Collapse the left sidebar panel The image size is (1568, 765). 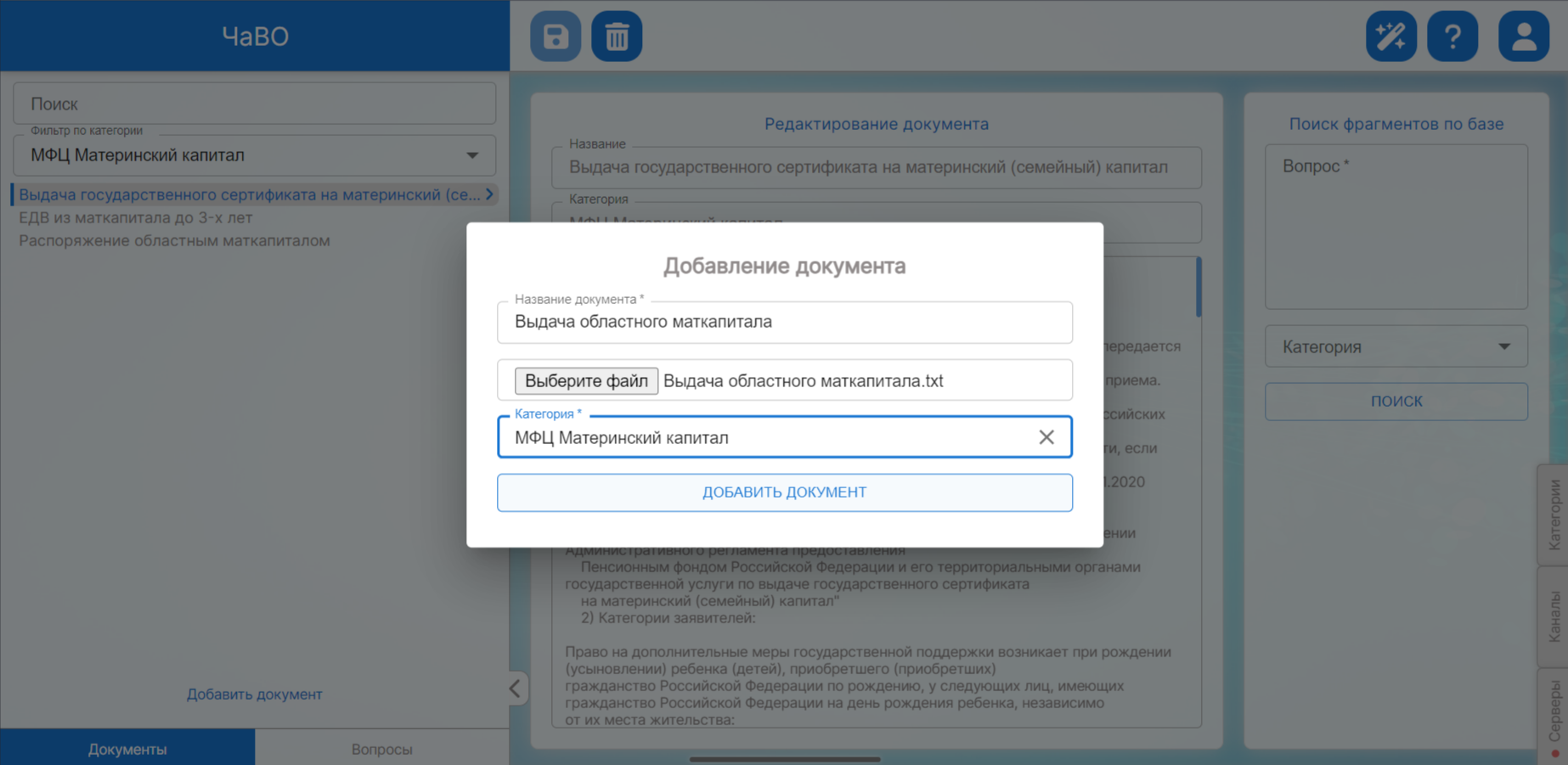pyautogui.click(x=516, y=688)
